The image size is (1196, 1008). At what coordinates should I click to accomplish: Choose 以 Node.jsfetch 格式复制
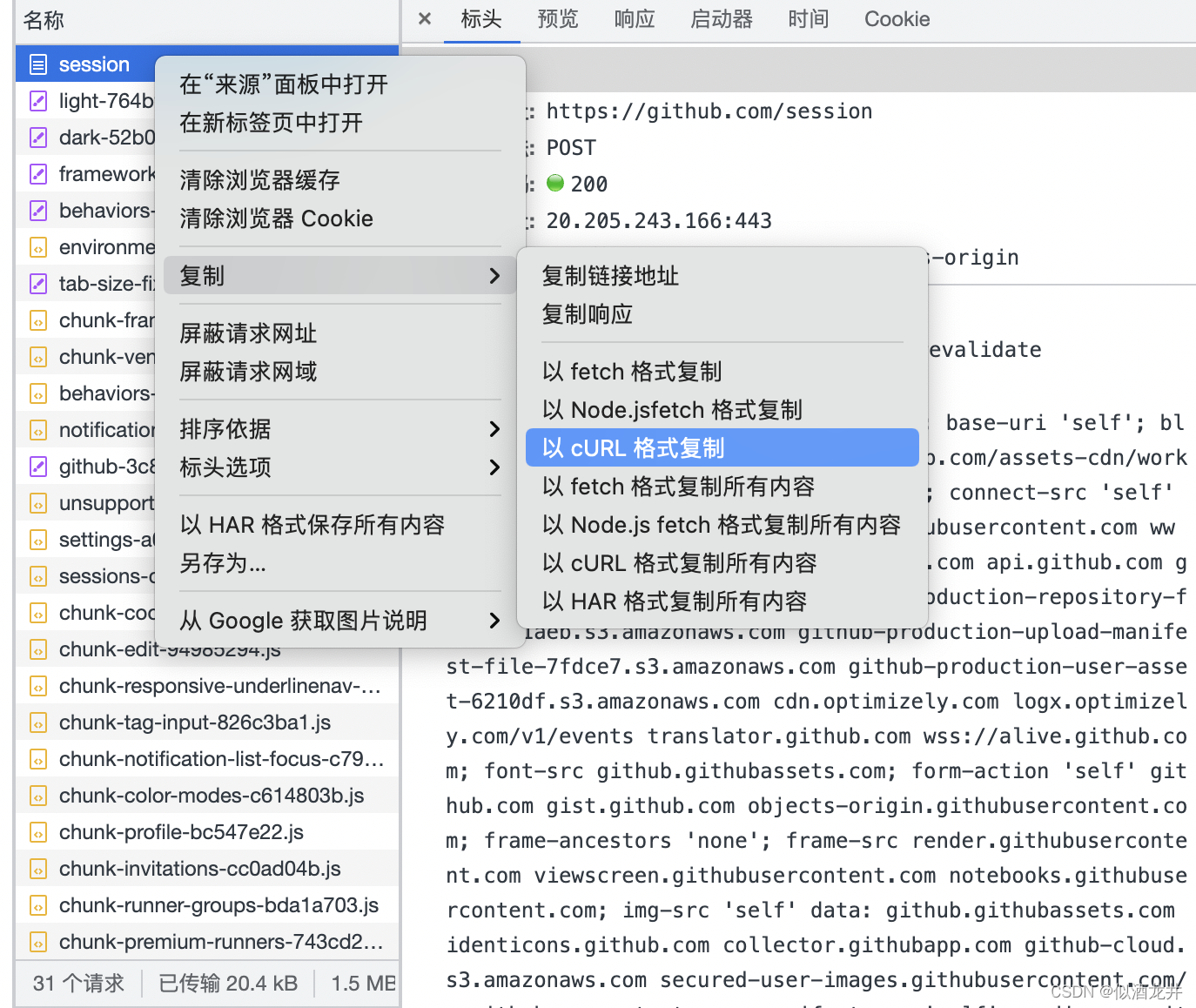tap(722, 410)
